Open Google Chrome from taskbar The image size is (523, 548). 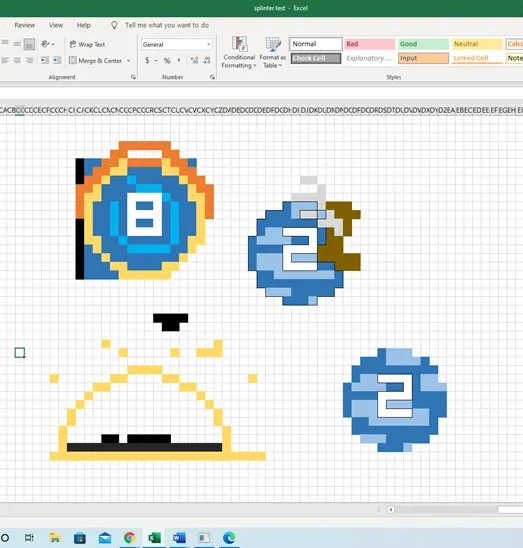click(x=130, y=538)
